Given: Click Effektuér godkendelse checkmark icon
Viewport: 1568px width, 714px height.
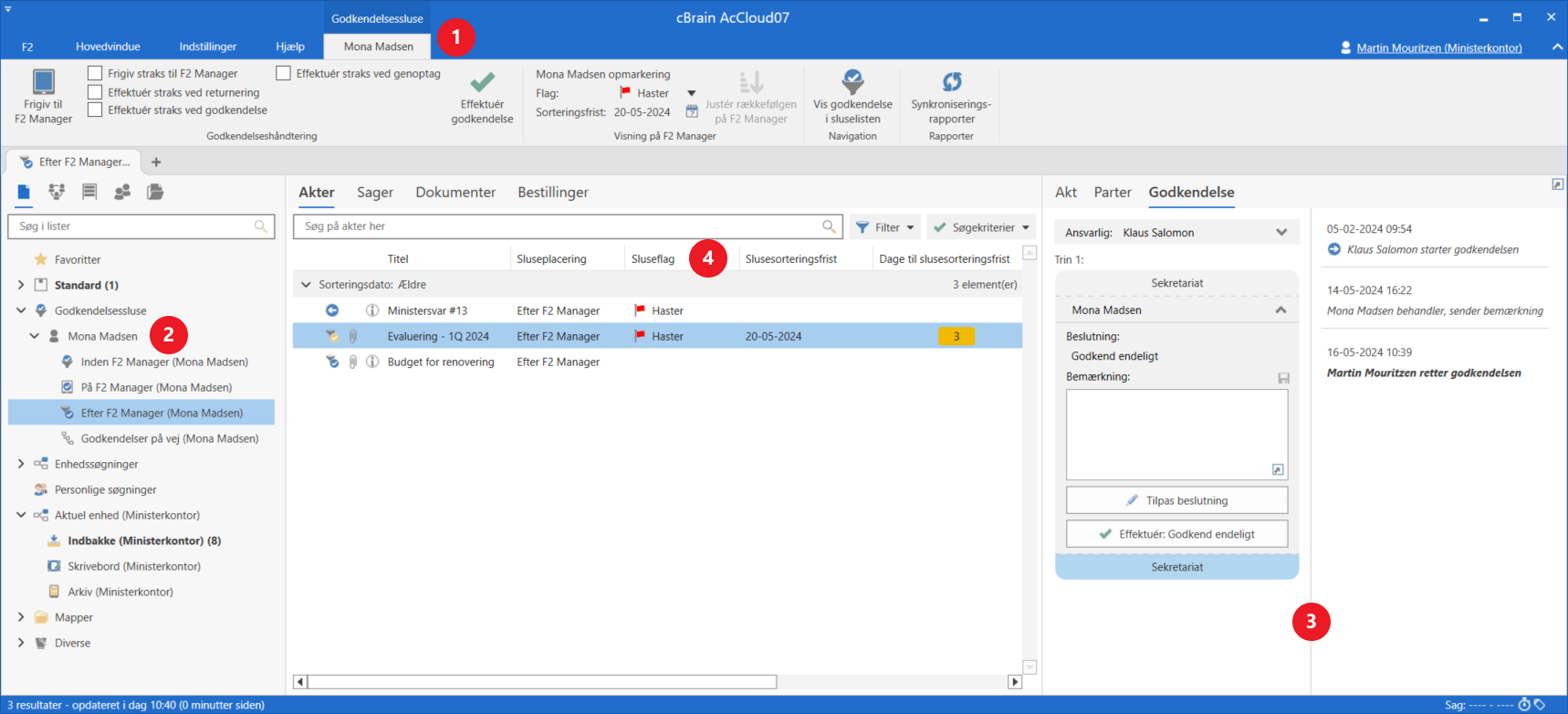Looking at the screenshot, I should 482,82.
